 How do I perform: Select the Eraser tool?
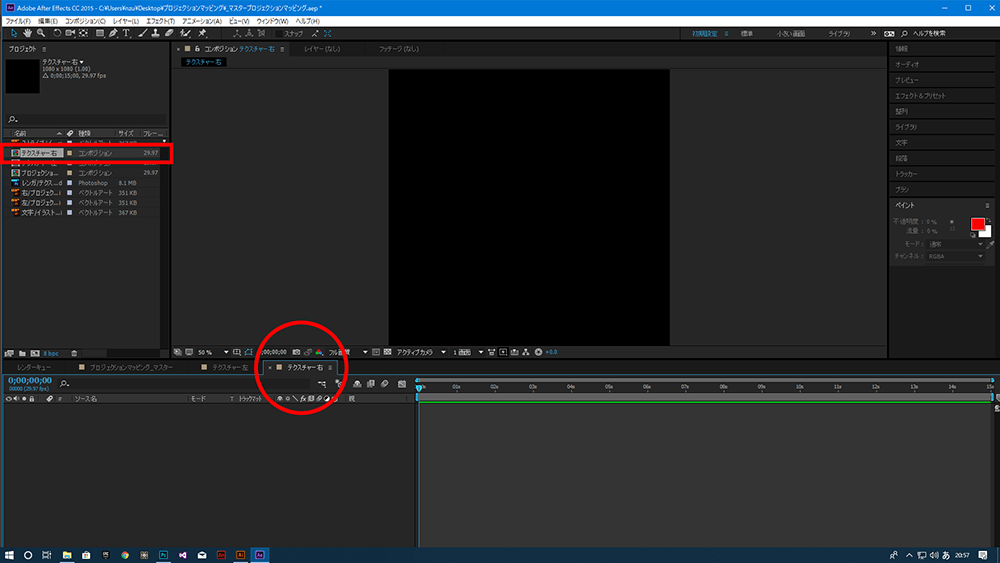tap(169, 33)
